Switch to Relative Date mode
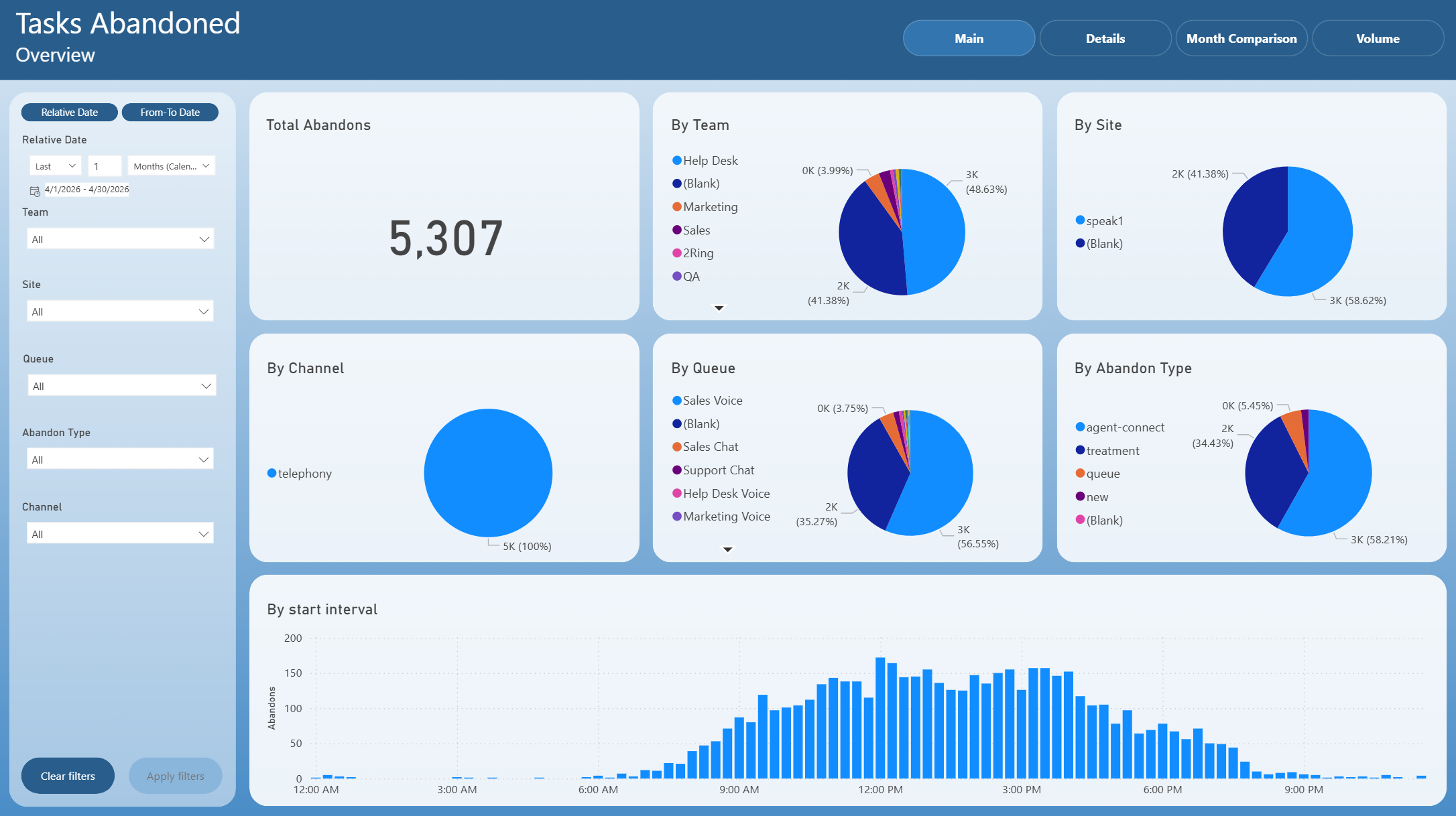Screen dimensions: 1456x816 (x=70, y=113)
